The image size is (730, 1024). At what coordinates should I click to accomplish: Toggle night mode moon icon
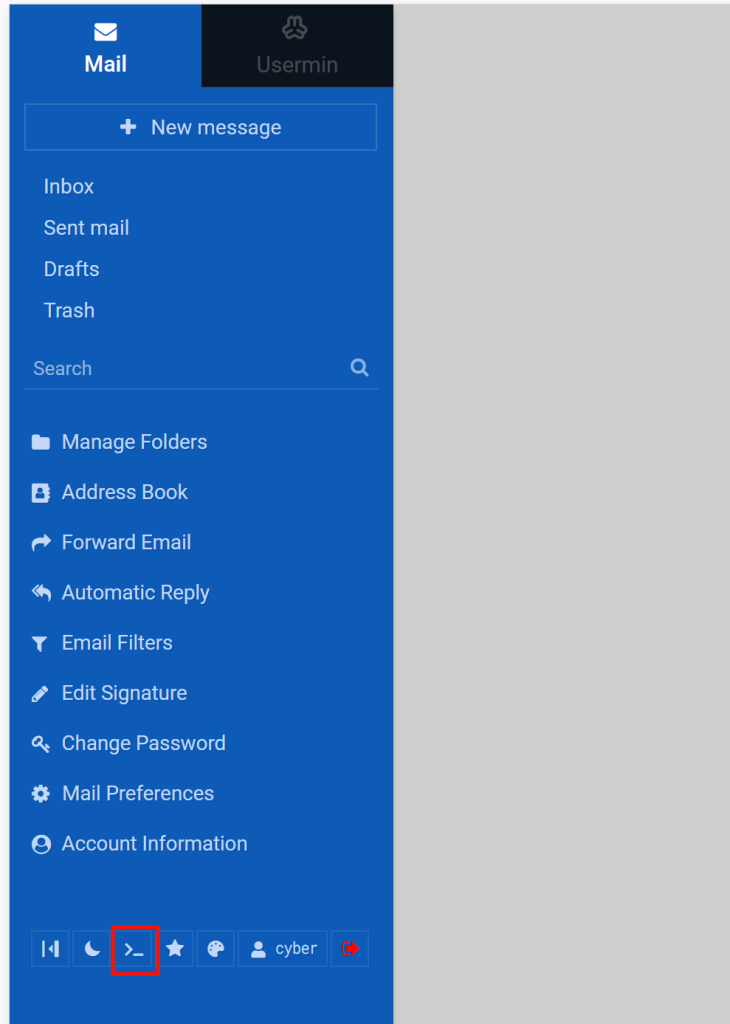click(x=92, y=949)
